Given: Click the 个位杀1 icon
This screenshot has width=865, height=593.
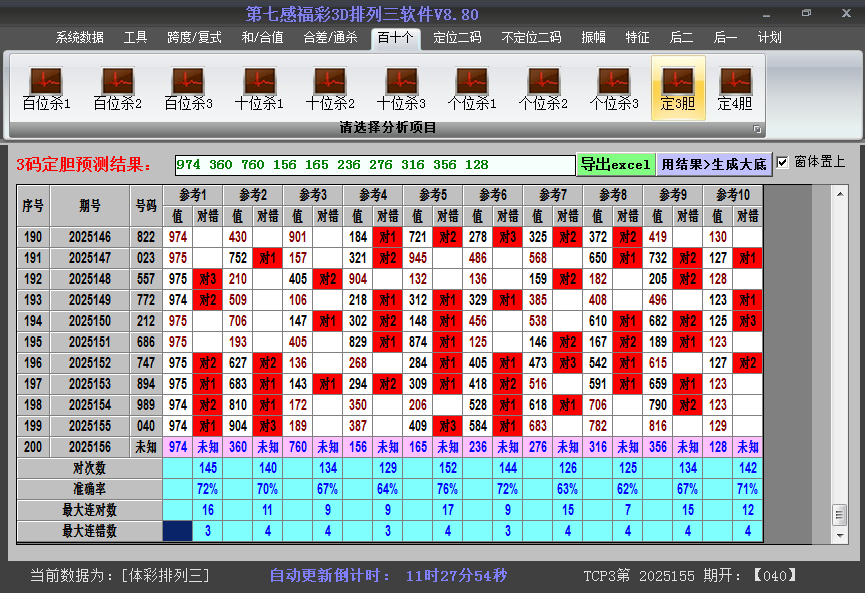Looking at the screenshot, I should [472, 88].
